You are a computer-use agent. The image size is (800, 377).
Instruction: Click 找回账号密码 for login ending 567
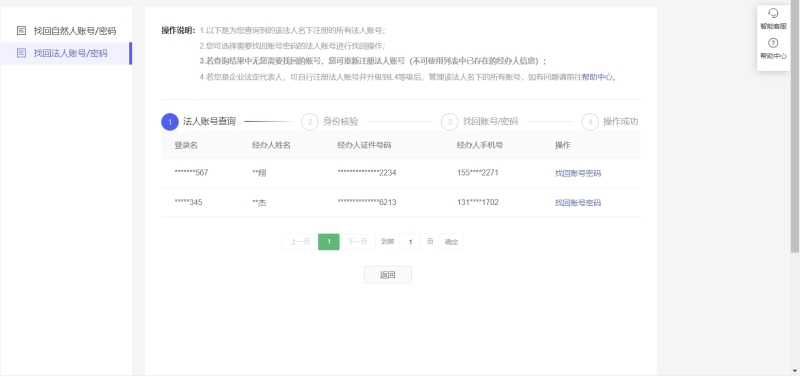578,173
